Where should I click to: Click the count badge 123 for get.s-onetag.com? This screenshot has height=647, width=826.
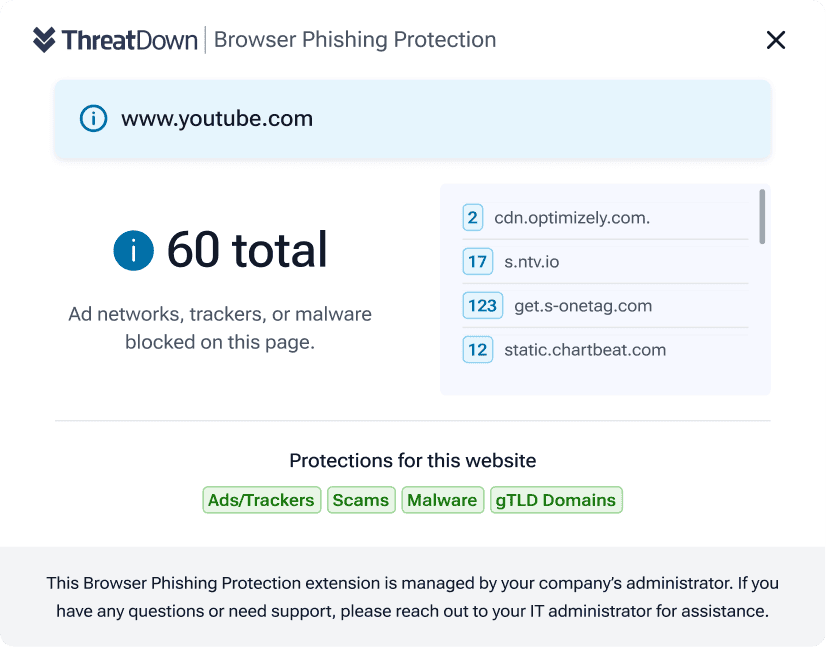tap(483, 306)
